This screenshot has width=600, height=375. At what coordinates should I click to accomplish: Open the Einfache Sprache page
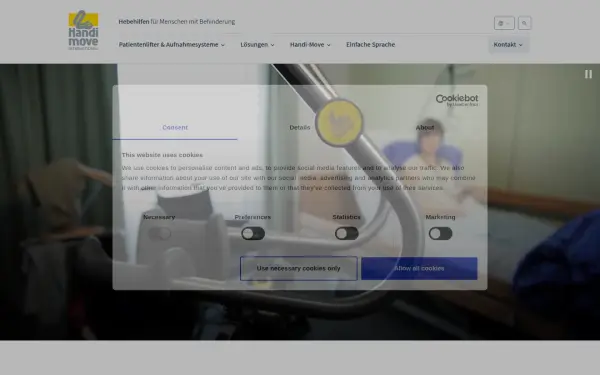click(x=370, y=45)
